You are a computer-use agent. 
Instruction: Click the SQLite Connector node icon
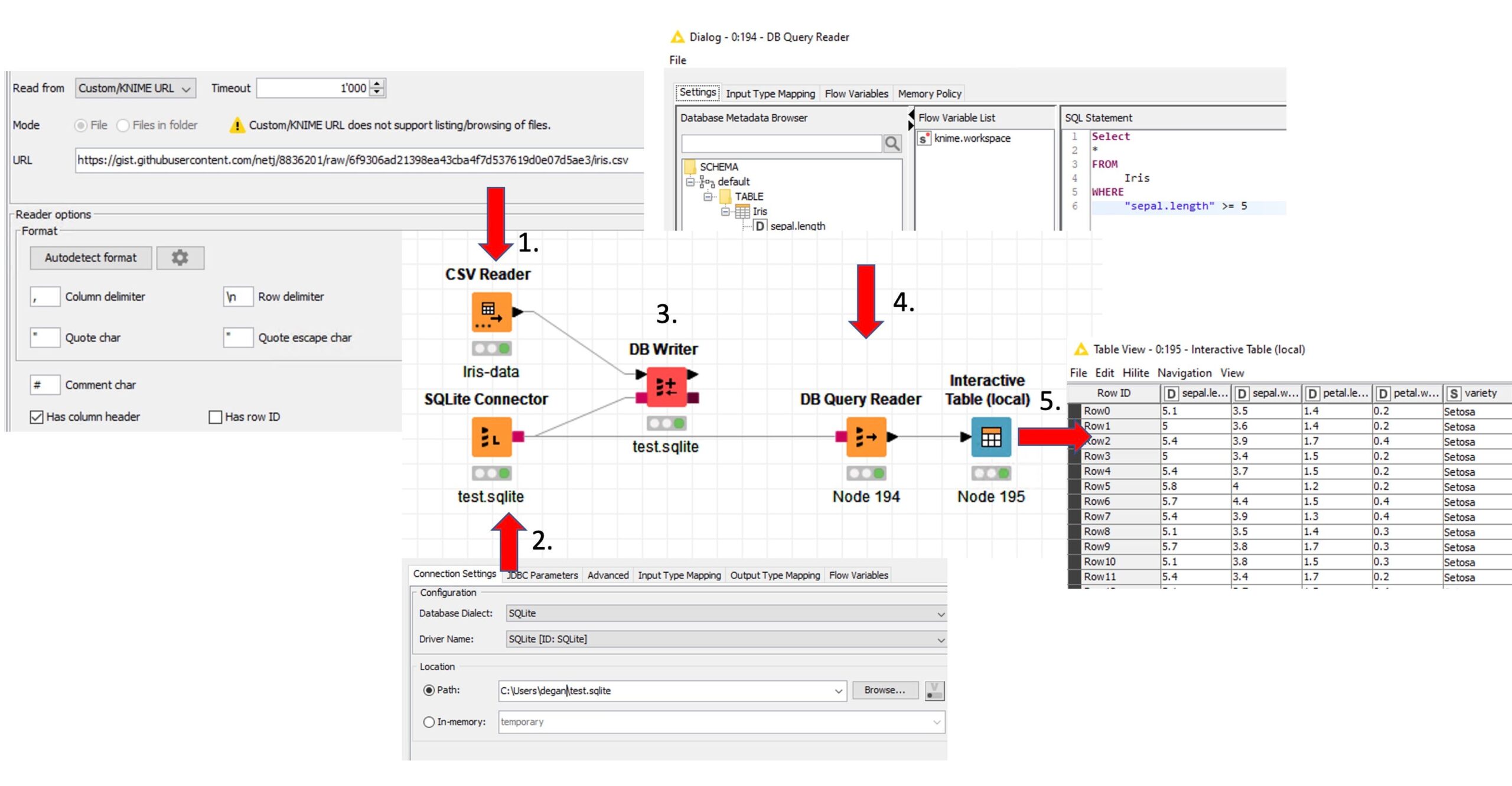click(x=491, y=437)
